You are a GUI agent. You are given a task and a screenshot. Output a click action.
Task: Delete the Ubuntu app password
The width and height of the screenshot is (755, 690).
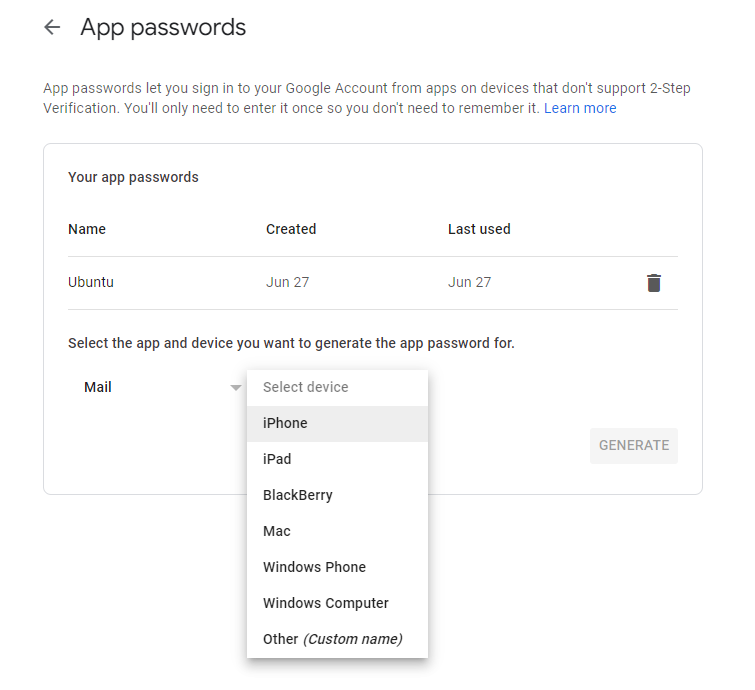click(654, 283)
